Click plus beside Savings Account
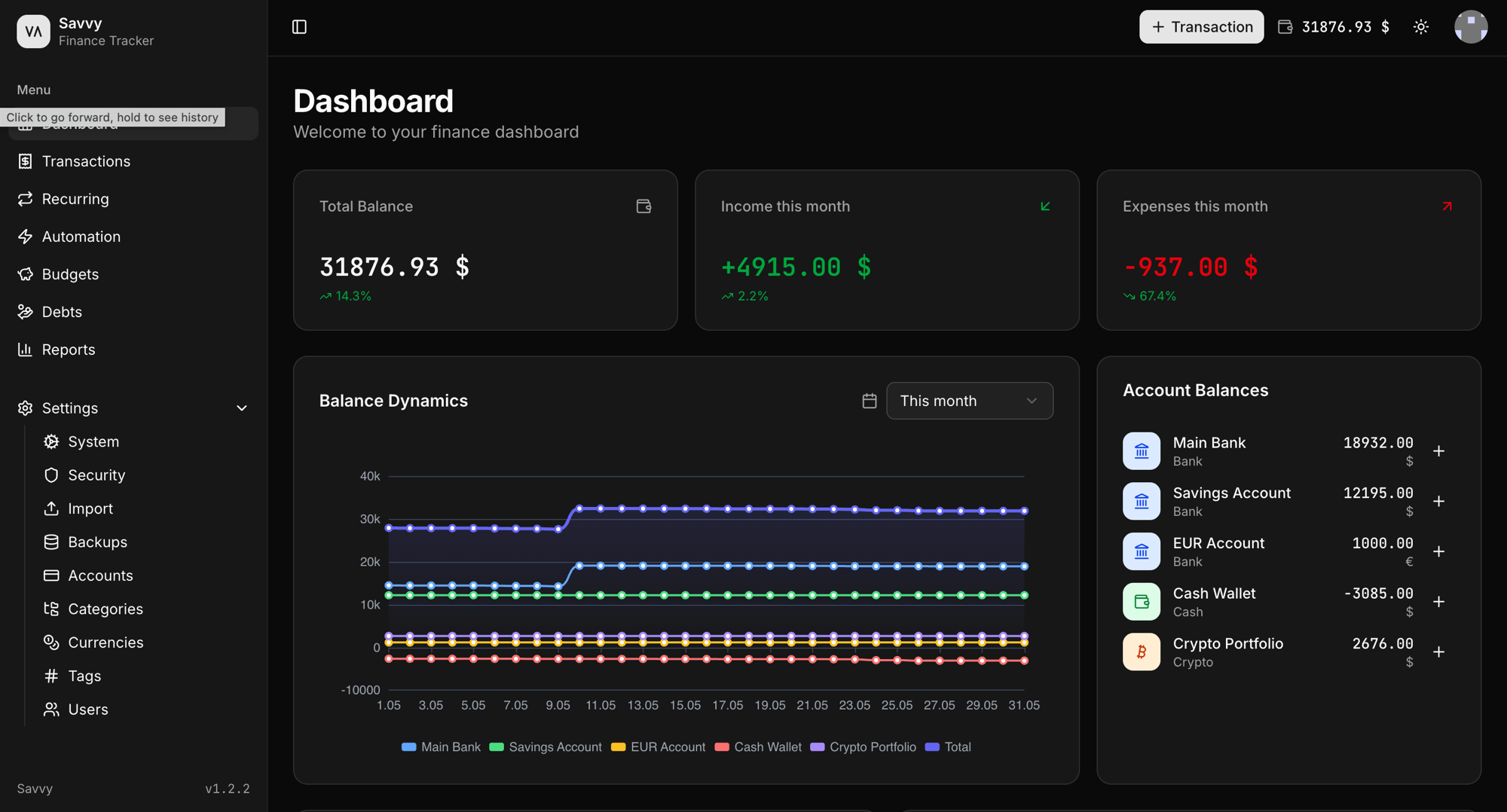The width and height of the screenshot is (1507, 812). [1438, 502]
